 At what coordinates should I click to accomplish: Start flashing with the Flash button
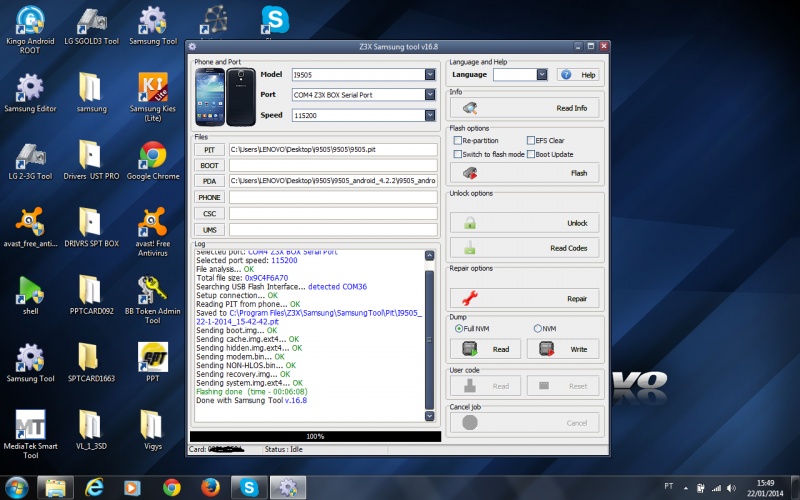[x=524, y=173]
